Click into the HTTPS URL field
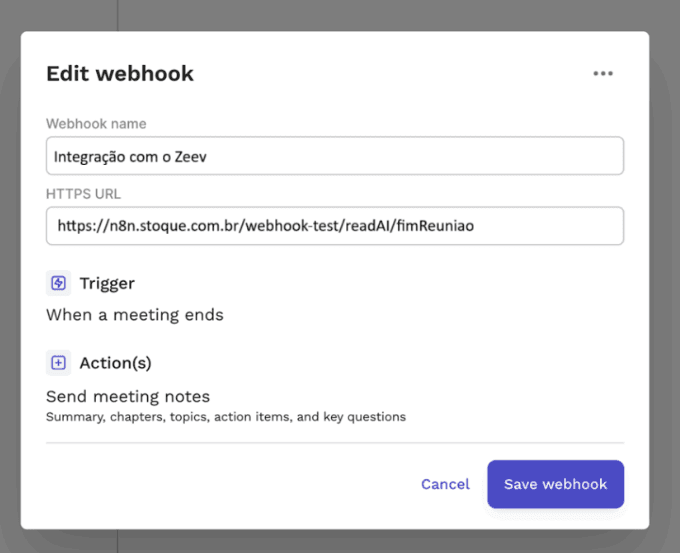The width and height of the screenshot is (680, 553). (x=334, y=226)
